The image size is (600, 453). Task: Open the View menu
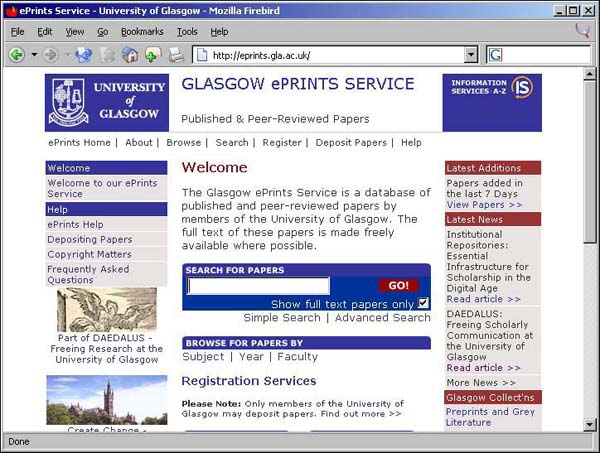[75, 32]
